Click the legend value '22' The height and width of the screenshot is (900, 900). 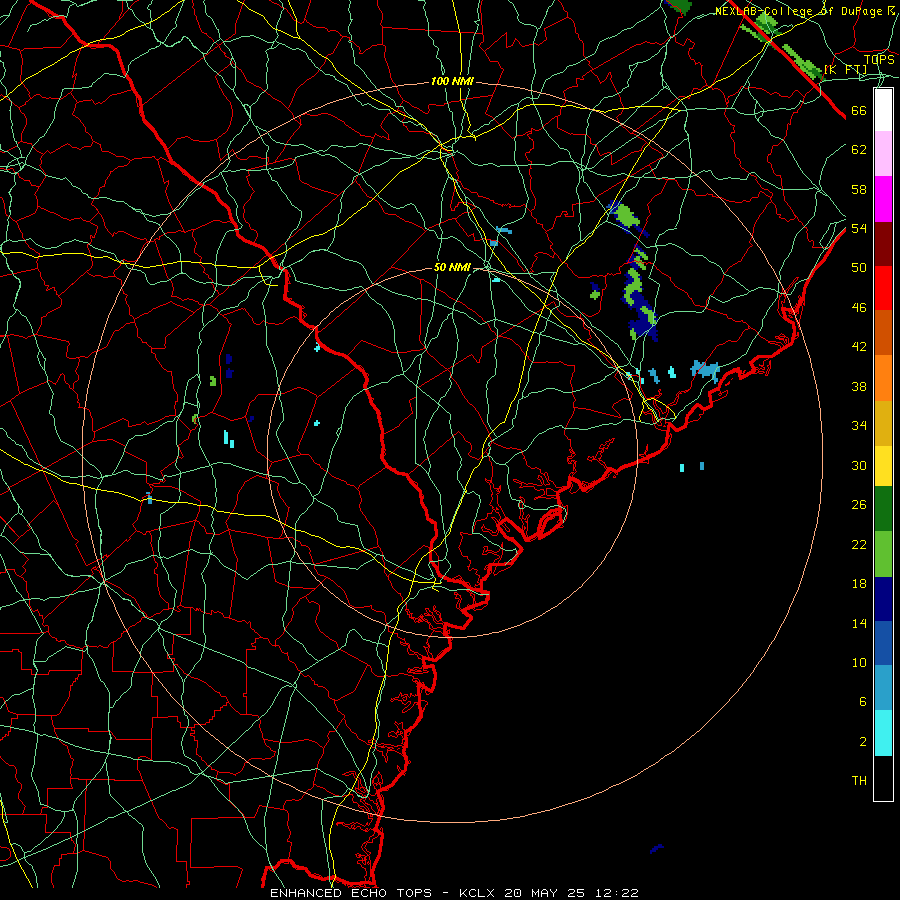[859, 544]
